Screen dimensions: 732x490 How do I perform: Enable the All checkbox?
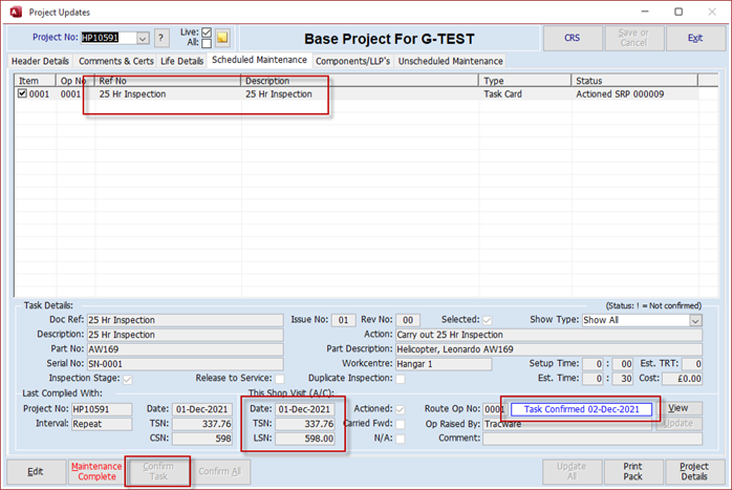tap(206, 44)
